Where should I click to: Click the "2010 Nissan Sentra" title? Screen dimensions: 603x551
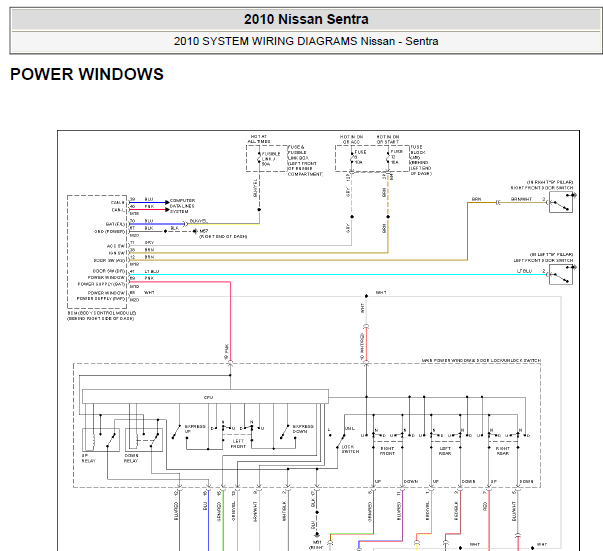306,19
